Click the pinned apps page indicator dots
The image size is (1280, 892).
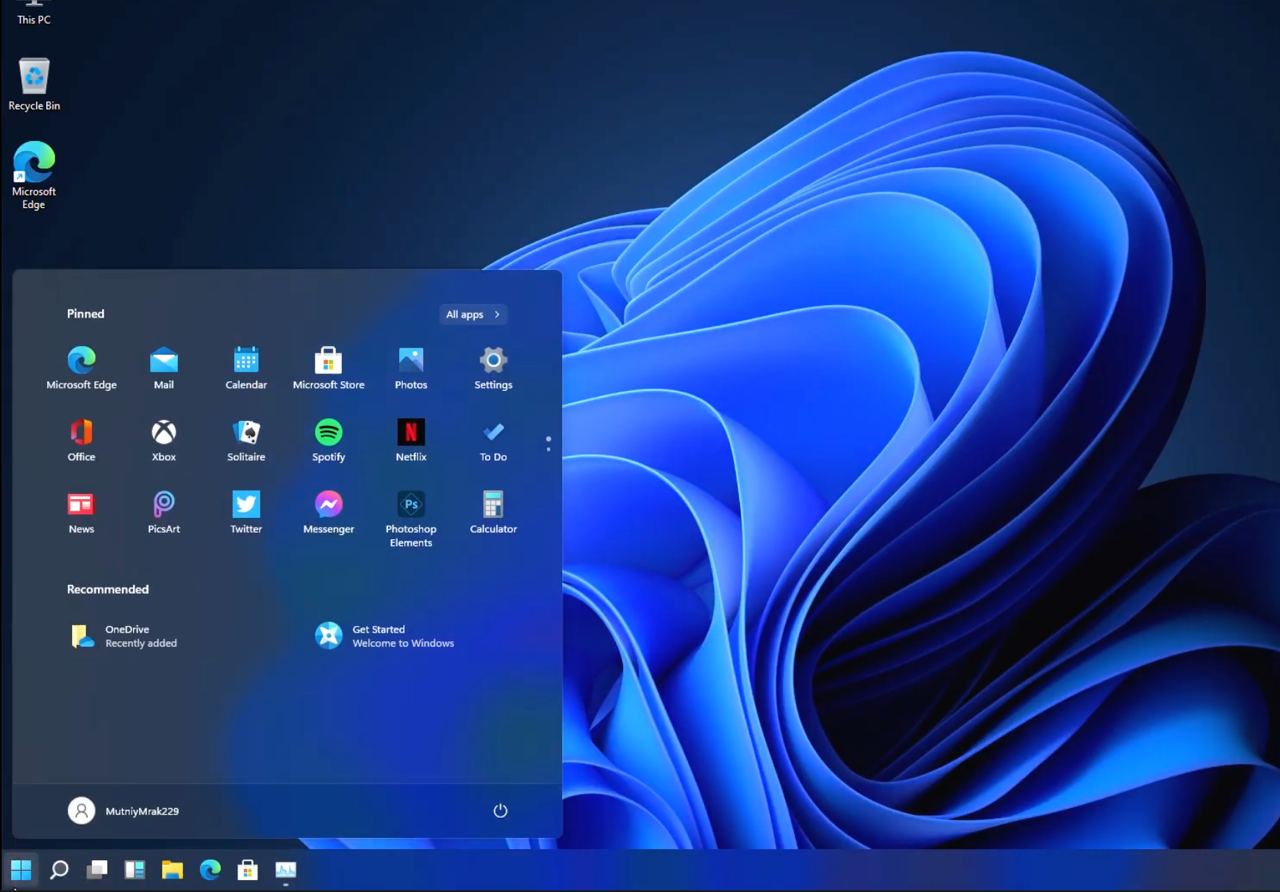click(x=548, y=443)
